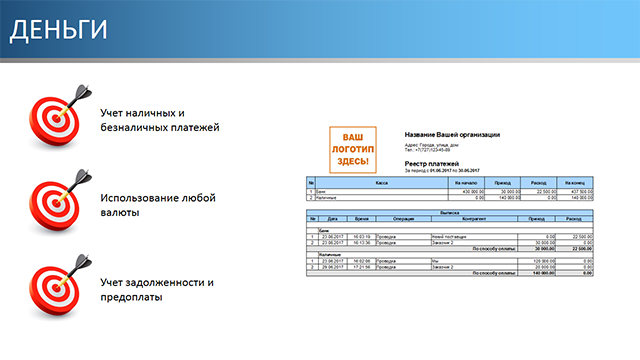The width and height of the screenshot is (640, 360).
Task: Click the text "Учет задолженности и предоплаты"
Action: click(x=157, y=290)
